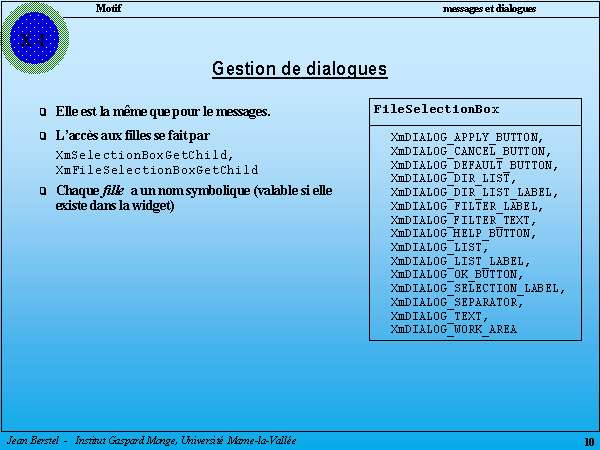This screenshot has height=450, width=600.
Task: Click the XmDIALOG_OK_BUTTON entry
Action: pos(456,274)
